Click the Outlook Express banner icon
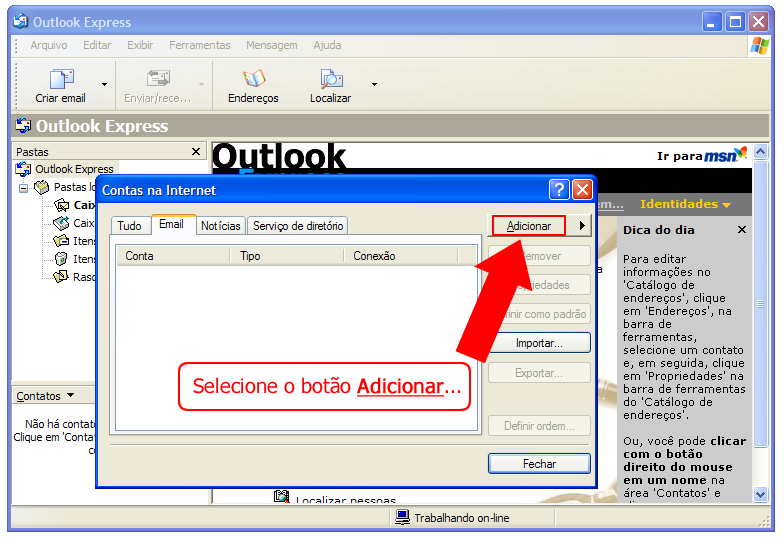Viewport: 784px width, 539px height. tap(23, 126)
